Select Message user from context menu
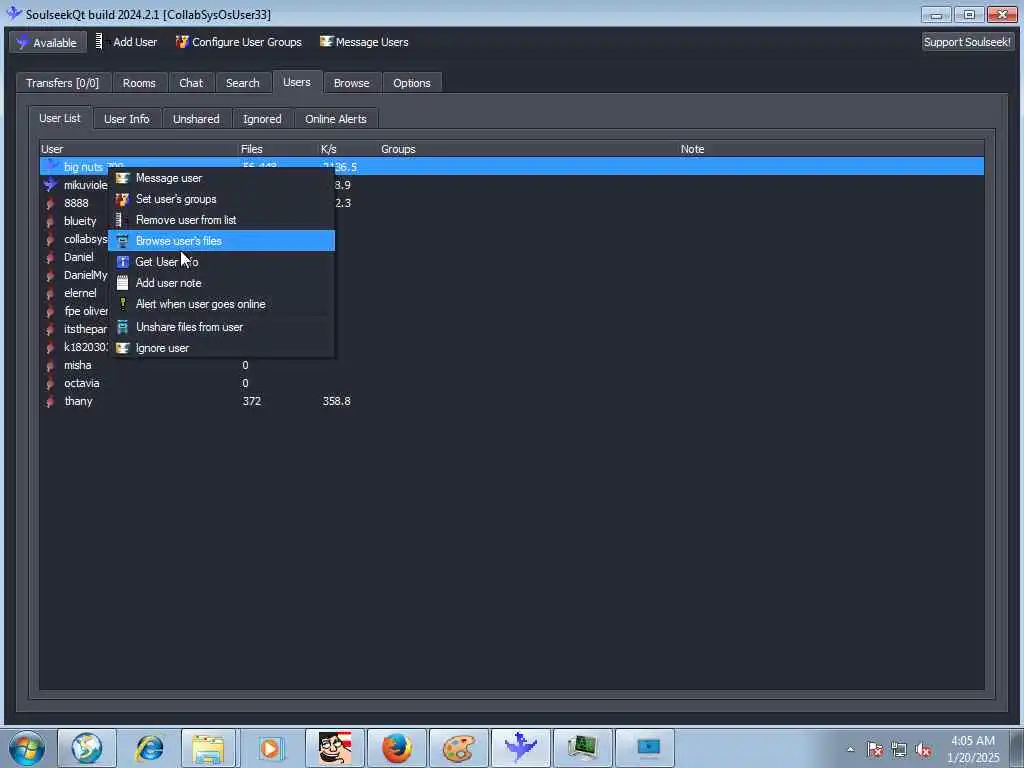The height and width of the screenshot is (768, 1024). pos(221,178)
